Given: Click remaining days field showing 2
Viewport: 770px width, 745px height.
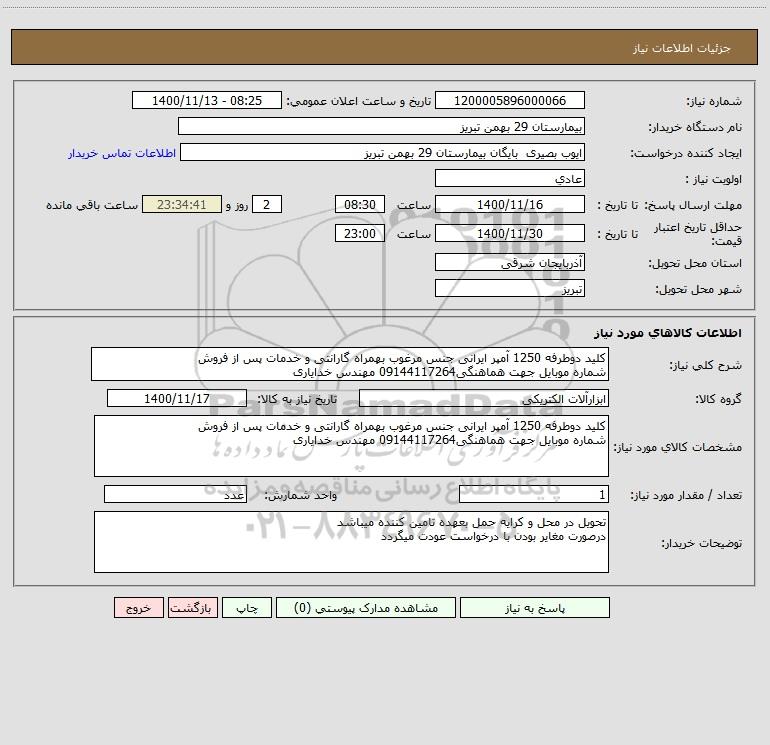Looking at the screenshot, I should click(267, 204).
